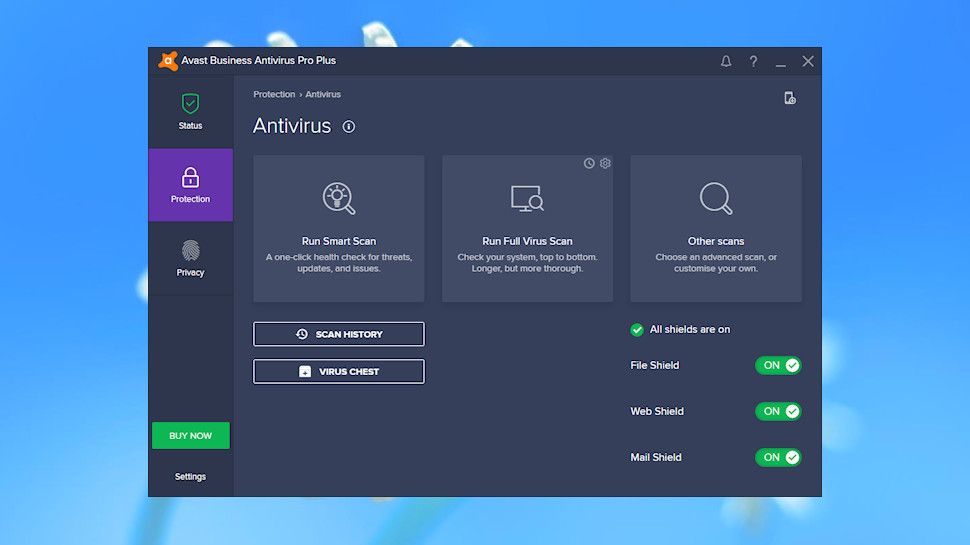Click the Protection breadcrumb link

pos(274,95)
